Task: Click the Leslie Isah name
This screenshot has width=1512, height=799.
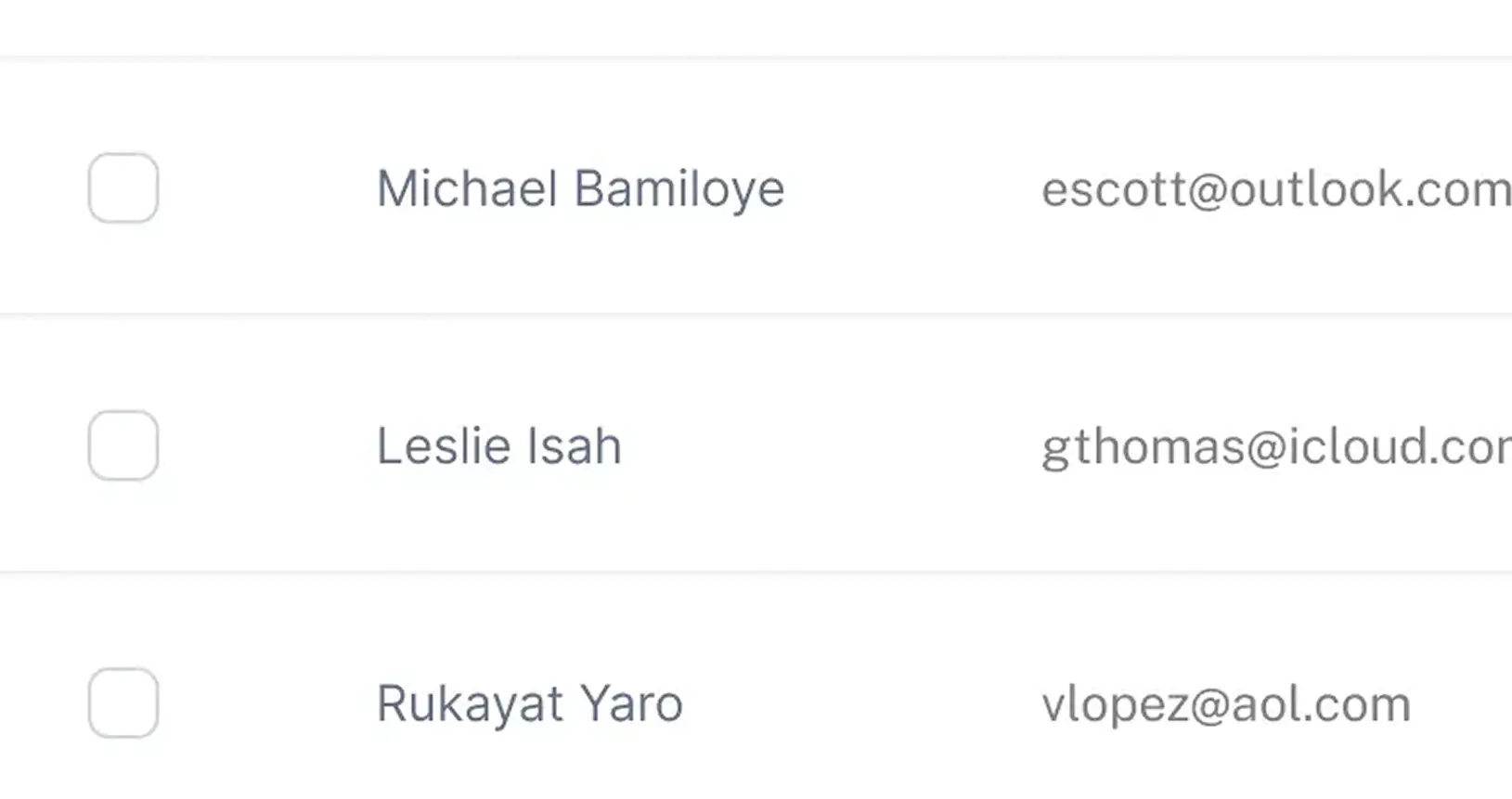Action: pyautogui.click(x=498, y=446)
